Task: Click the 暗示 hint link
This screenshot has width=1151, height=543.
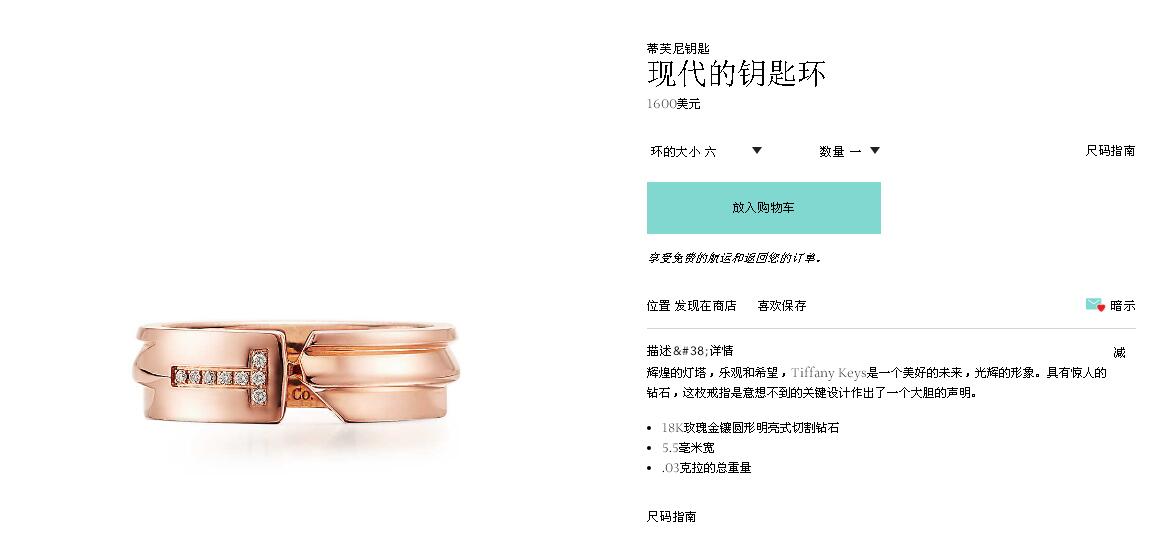Action: click(1122, 305)
